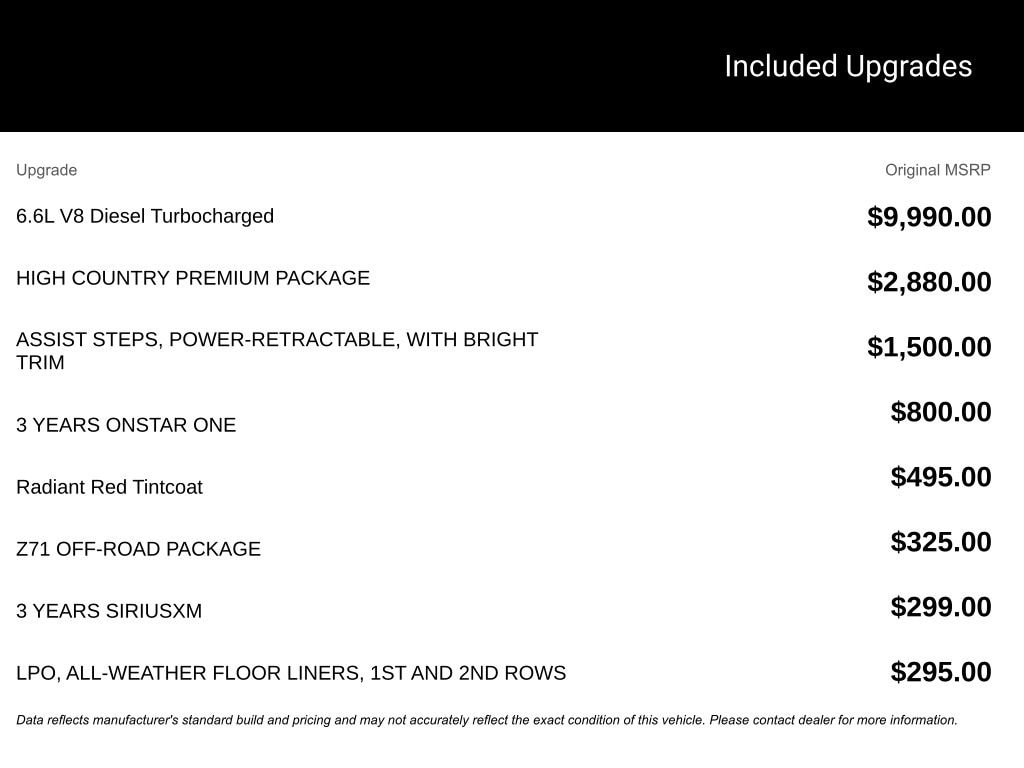Click the $2,880.00 price

click(x=929, y=282)
